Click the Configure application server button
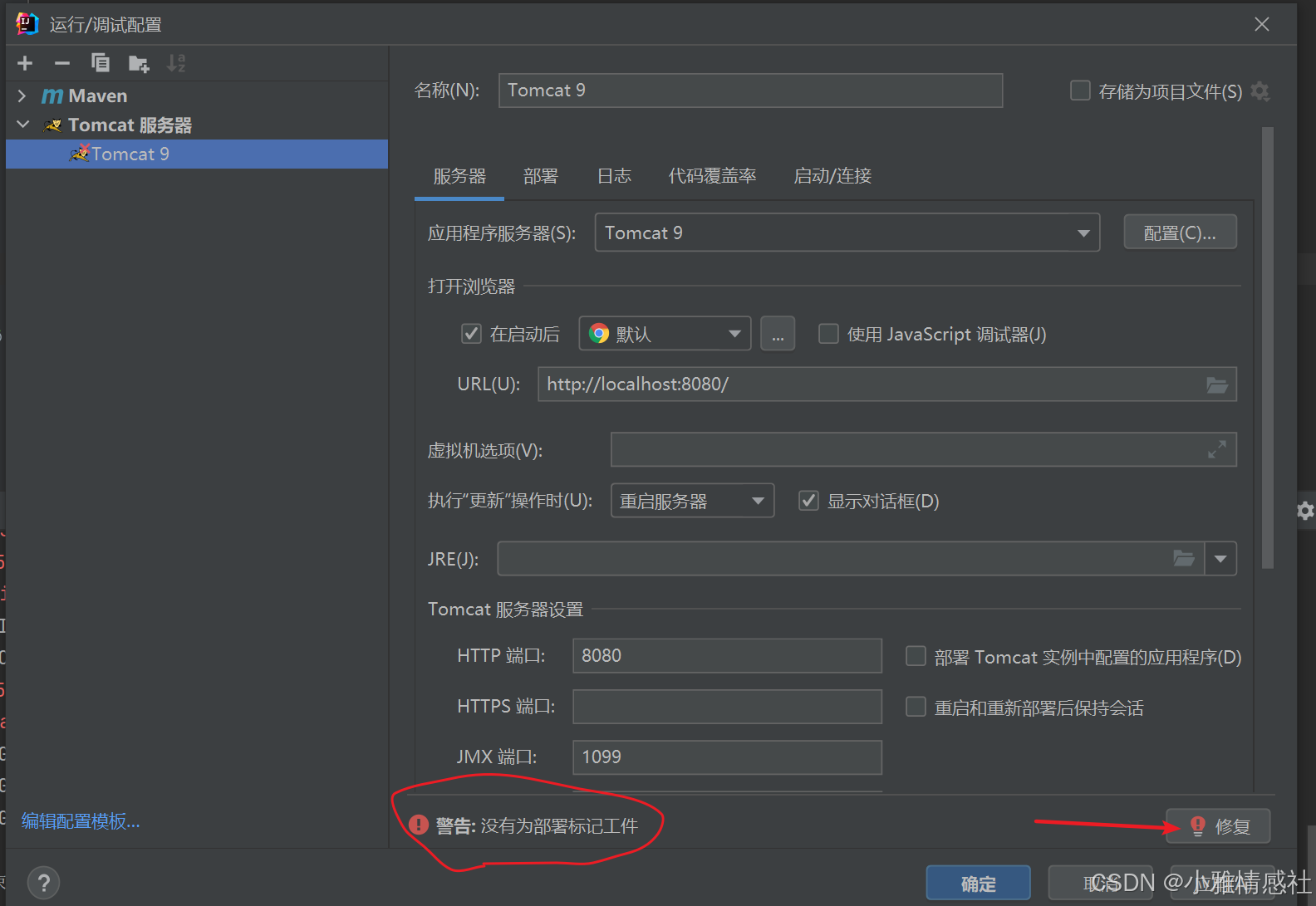This screenshot has height=906, width=1316. pos(1180,233)
